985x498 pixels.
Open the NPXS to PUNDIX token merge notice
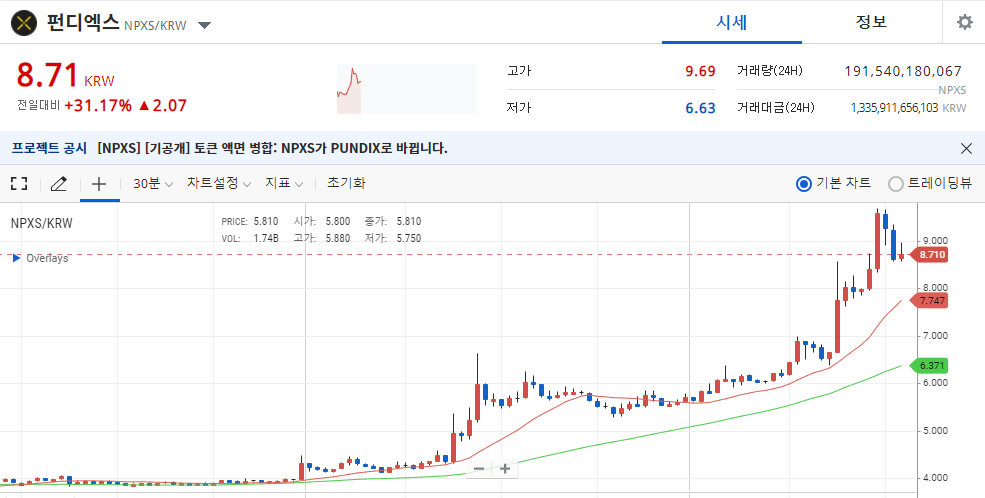[272, 149]
